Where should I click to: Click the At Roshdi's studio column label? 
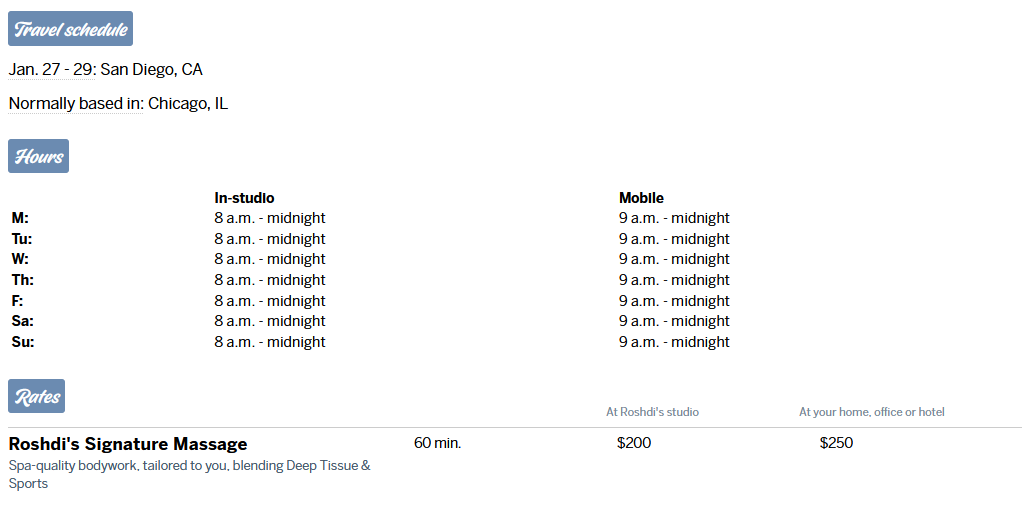652,412
